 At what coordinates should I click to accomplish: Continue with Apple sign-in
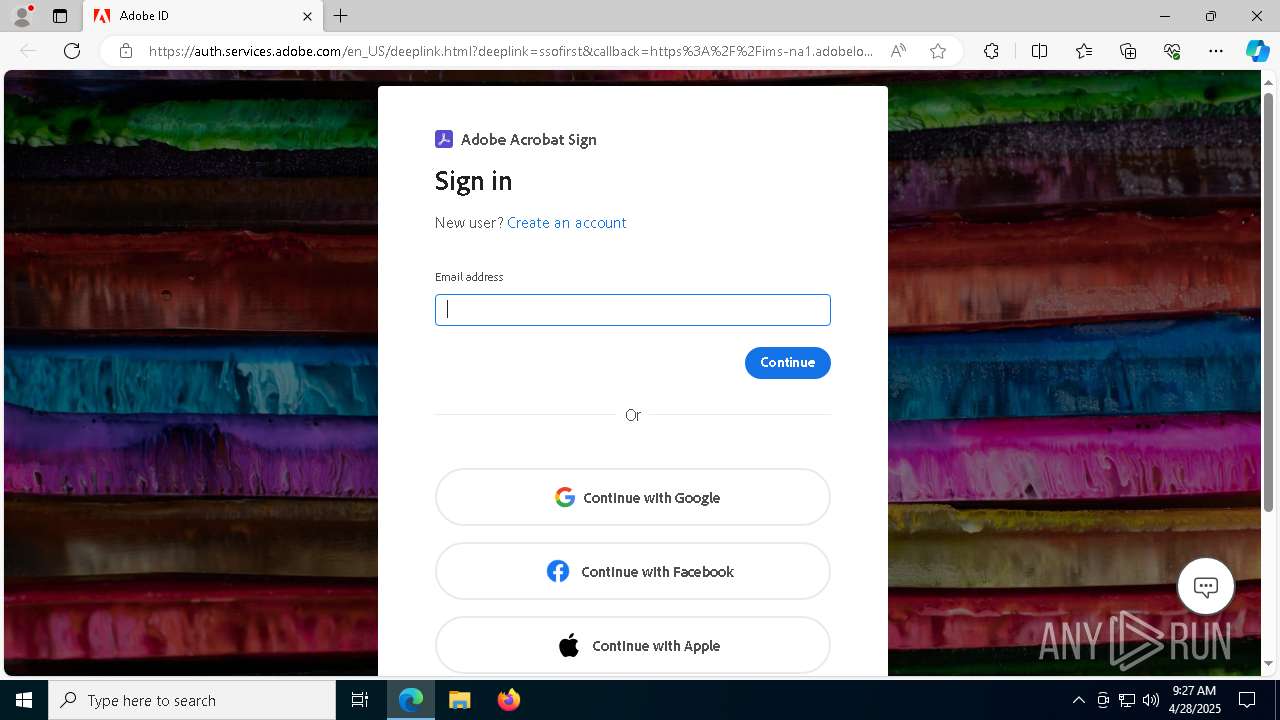coord(633,645)
